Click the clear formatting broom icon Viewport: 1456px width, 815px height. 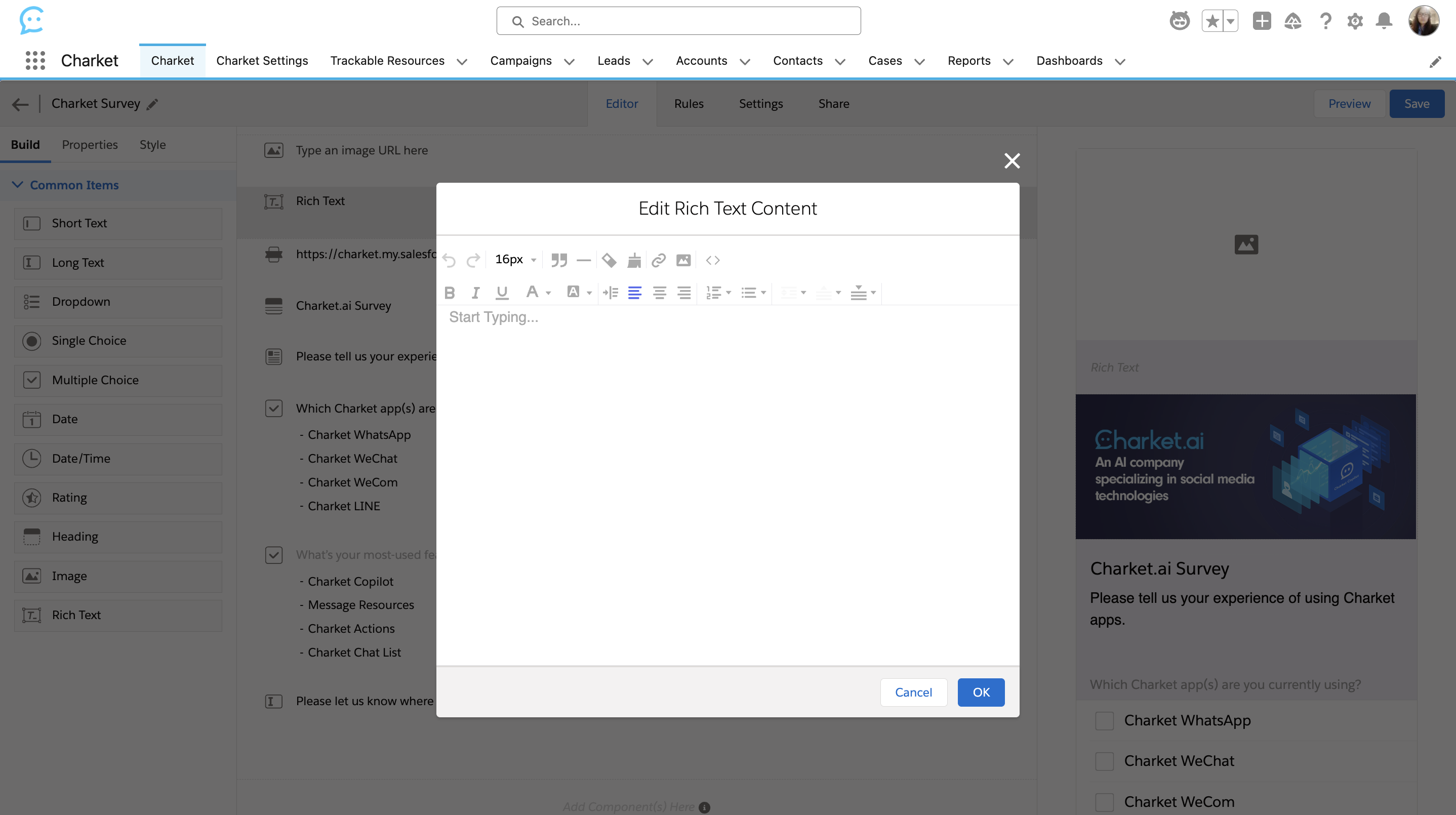634,260
